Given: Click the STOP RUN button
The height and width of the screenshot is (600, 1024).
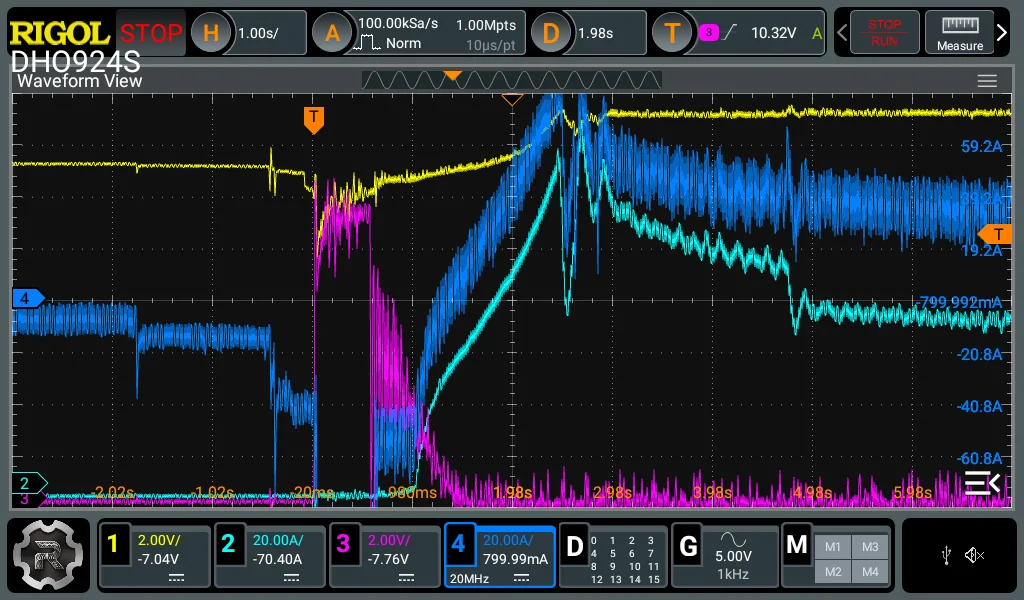Looking at the screenshot, I should 884,33.
